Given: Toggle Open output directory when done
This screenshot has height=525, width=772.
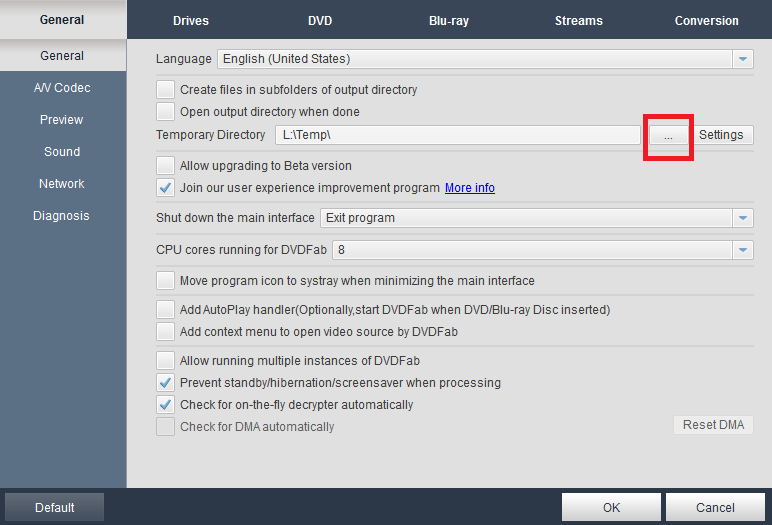Looking at the screenshot, I should click(166, 112).
